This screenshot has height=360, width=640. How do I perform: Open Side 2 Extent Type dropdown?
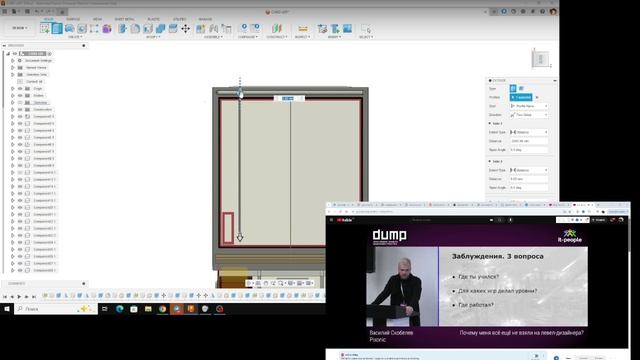coord(529,170)
